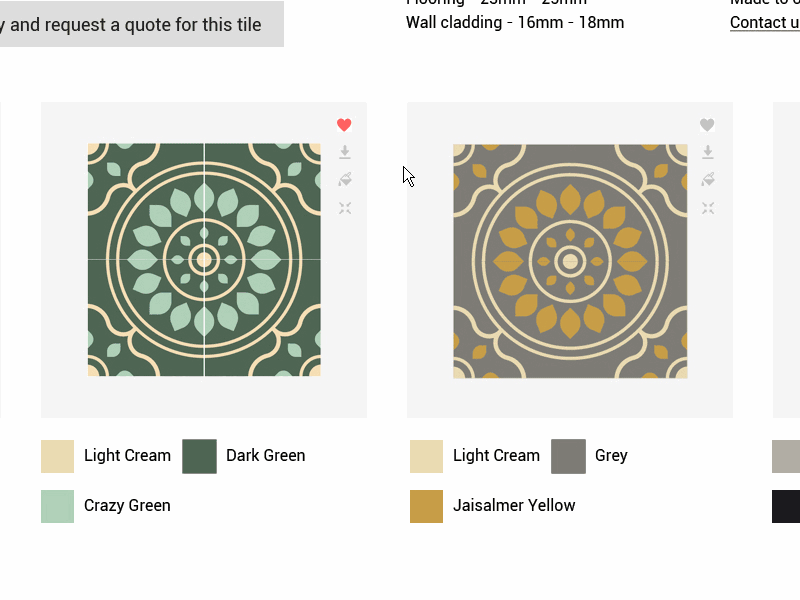Expand the grey tile to fullscreen view
The image size is (800, 600).
point(707,208)
